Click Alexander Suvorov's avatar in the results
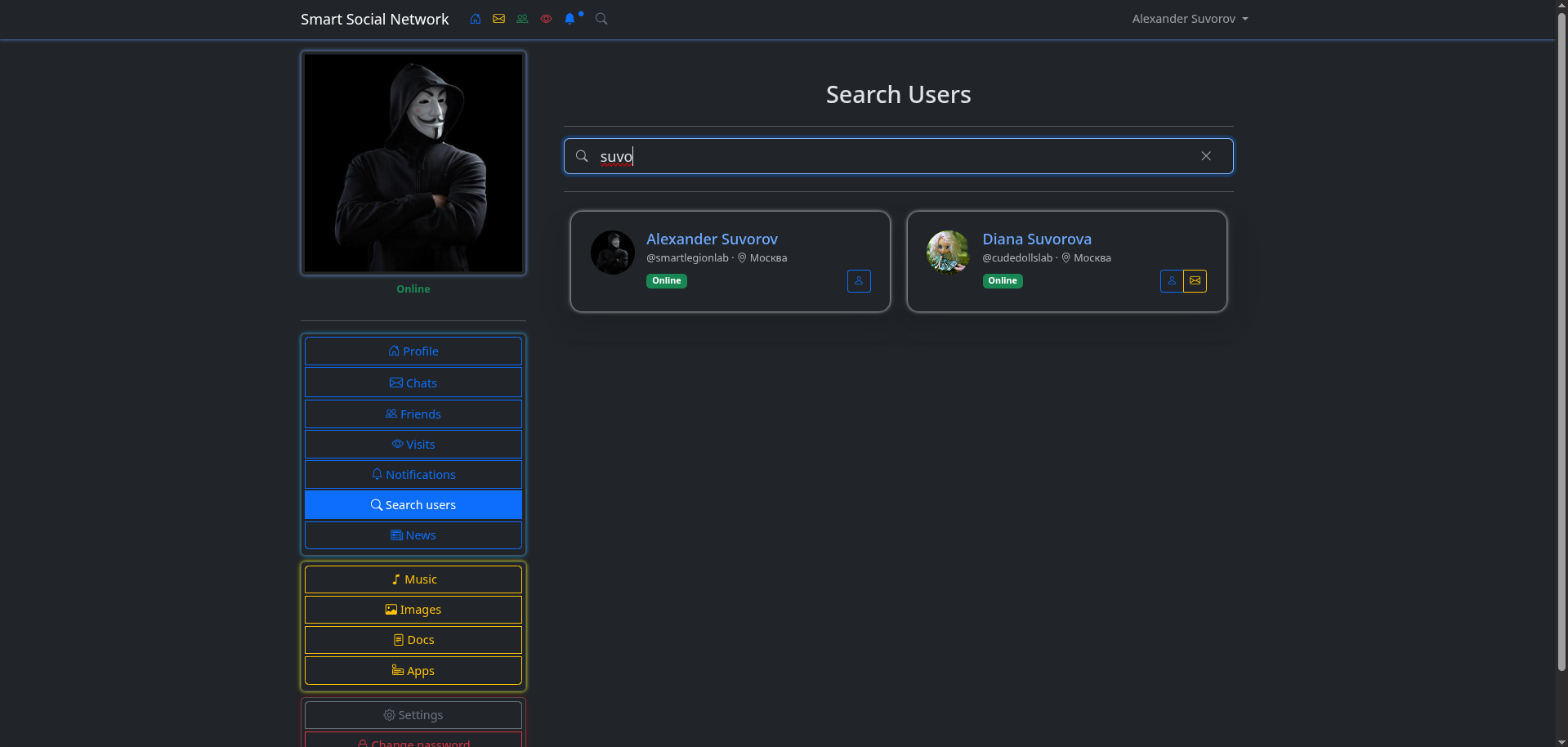Screen dimensions: 1568x747 (x=613, y=253)
